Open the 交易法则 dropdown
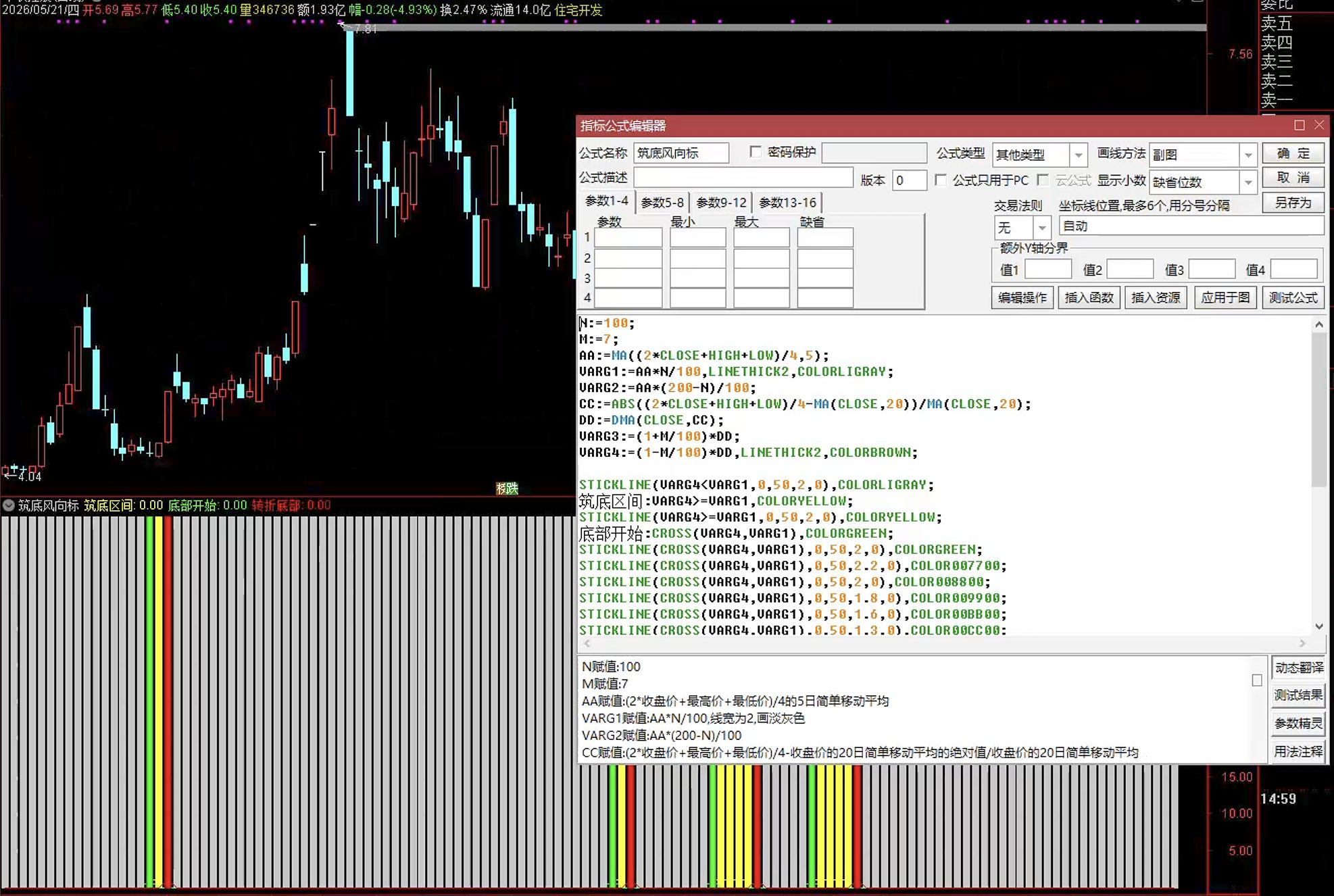This screenshot has height=896, width=1334. [x=1041, y=227]
